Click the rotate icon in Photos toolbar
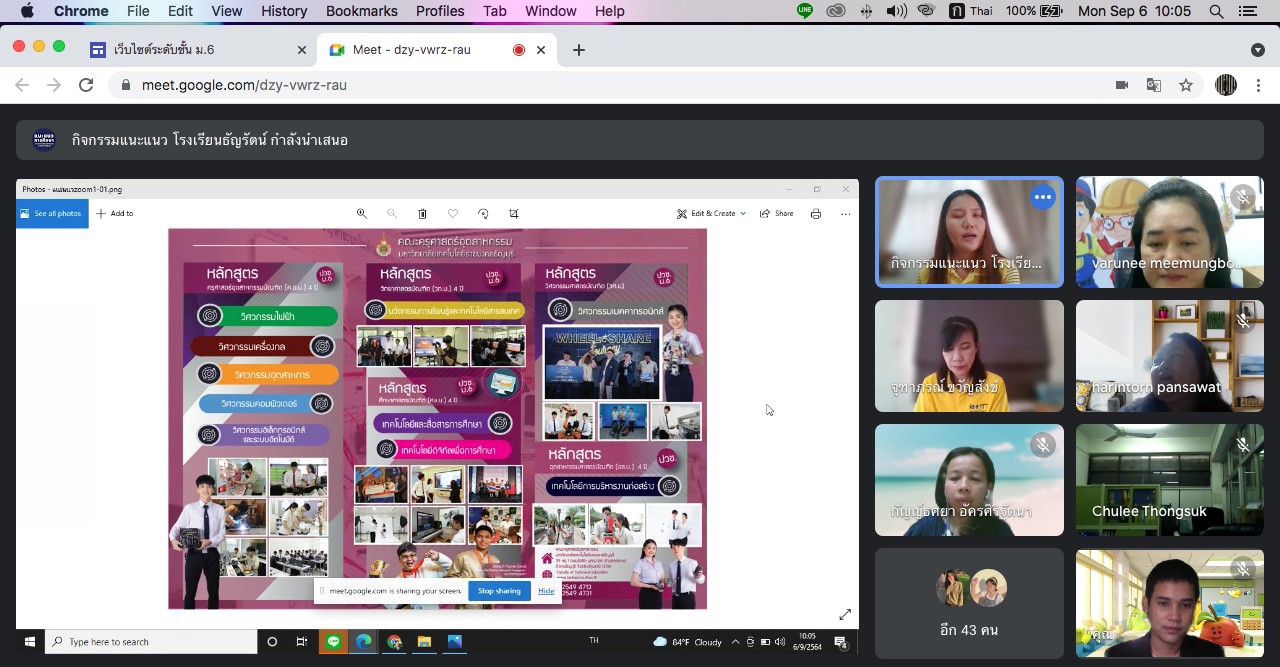 tap(483, 213)
